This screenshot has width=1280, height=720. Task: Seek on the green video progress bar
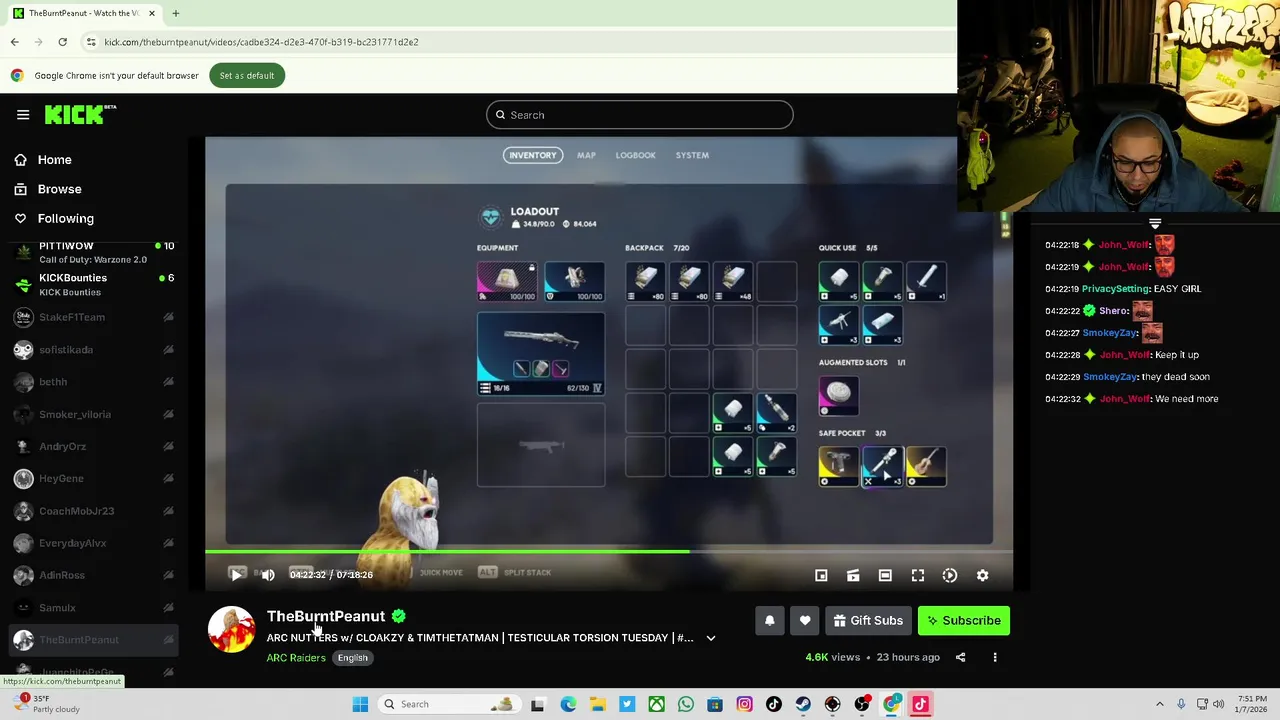[x=609, y=551]
